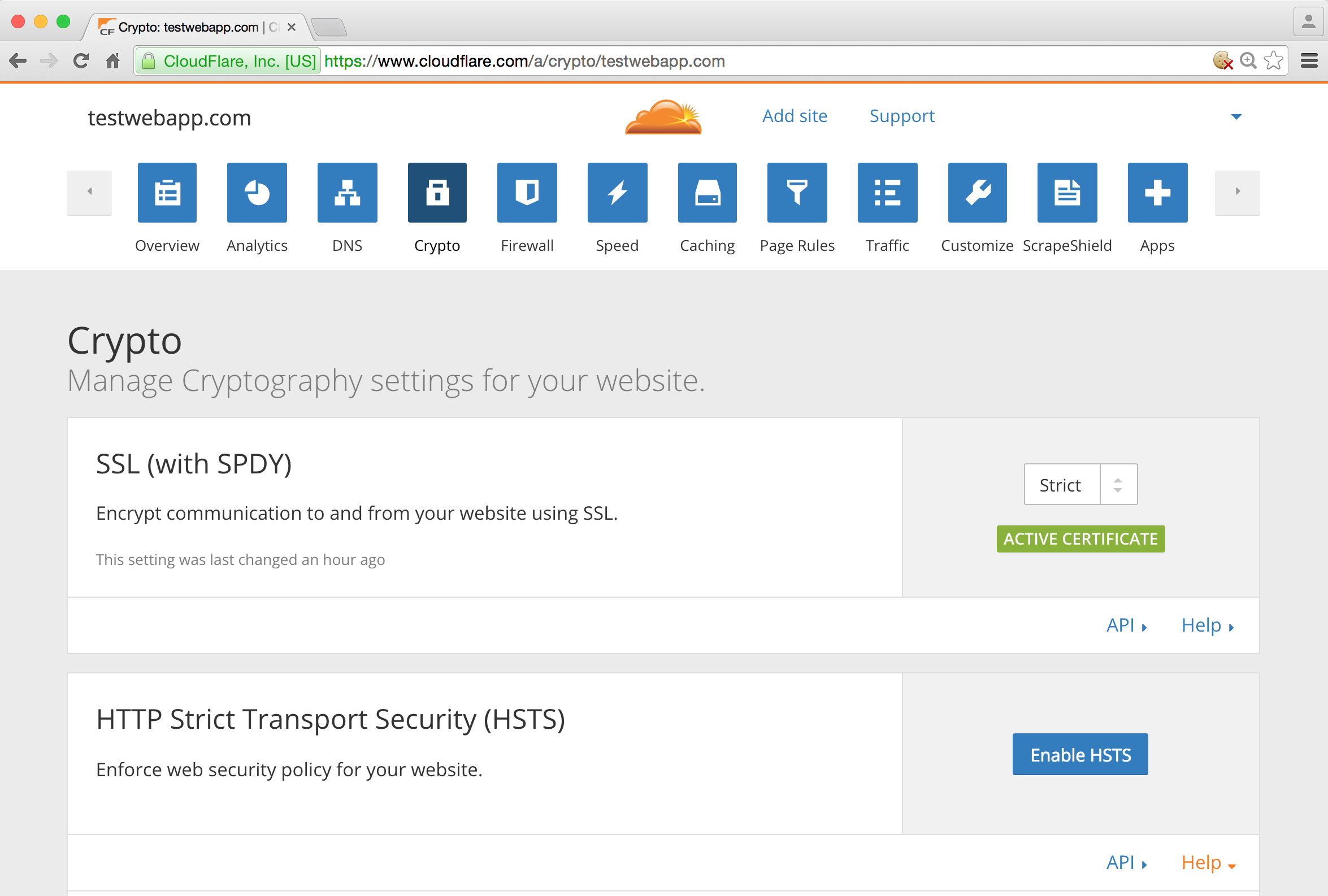Open the Apps plus icon

point(1157,193)
